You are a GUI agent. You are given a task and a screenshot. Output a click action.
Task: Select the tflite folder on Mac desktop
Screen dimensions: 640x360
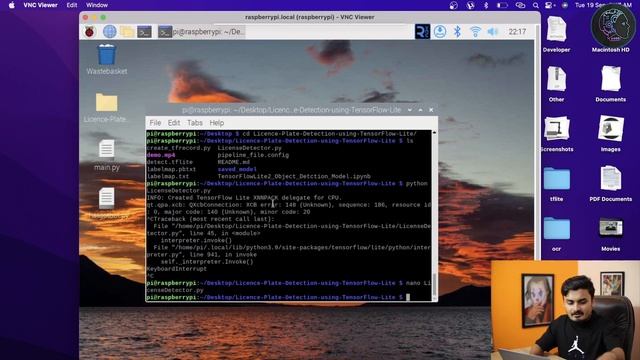[x=556, y=184]
